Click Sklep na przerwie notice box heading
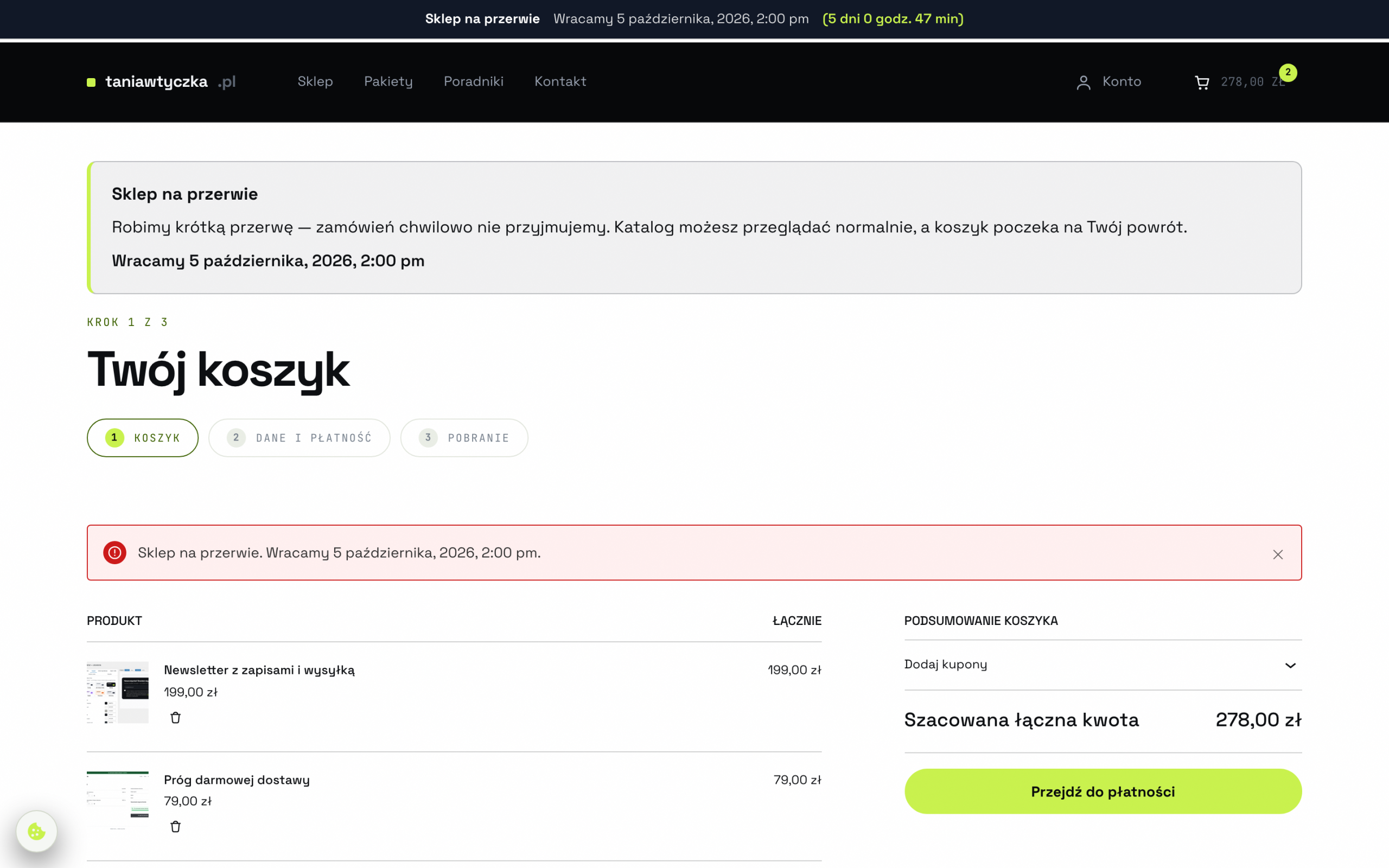This screenshot has width=1389, height=868. coord(185,194)
